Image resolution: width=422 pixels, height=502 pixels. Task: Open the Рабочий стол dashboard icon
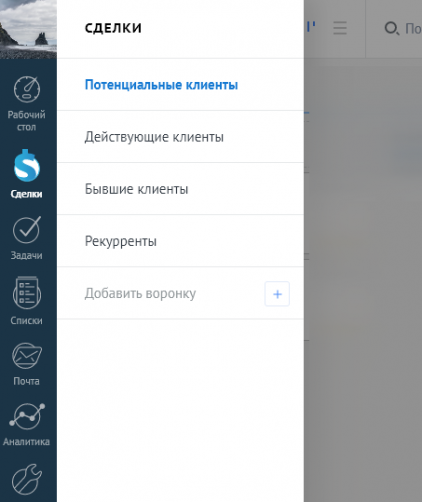(x=27, y=89)
